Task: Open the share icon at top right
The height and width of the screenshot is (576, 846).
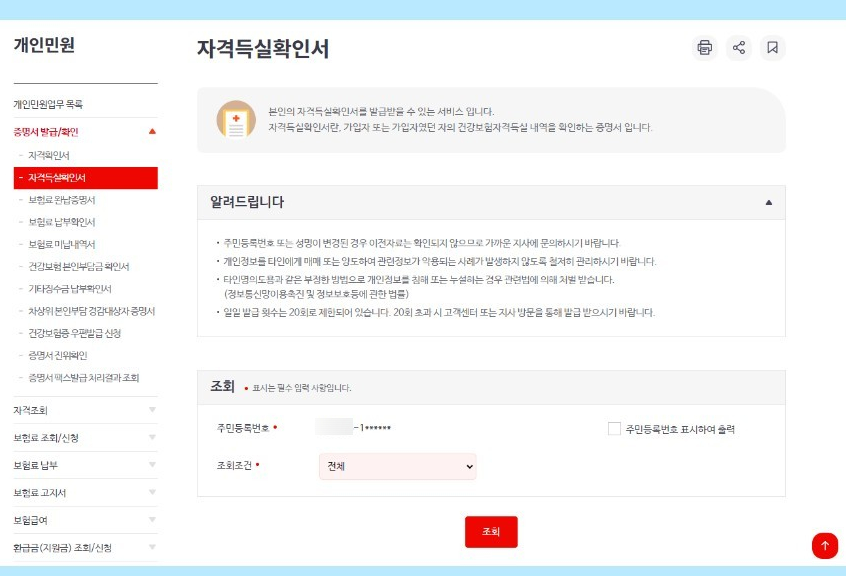Action: pos(739,47)
